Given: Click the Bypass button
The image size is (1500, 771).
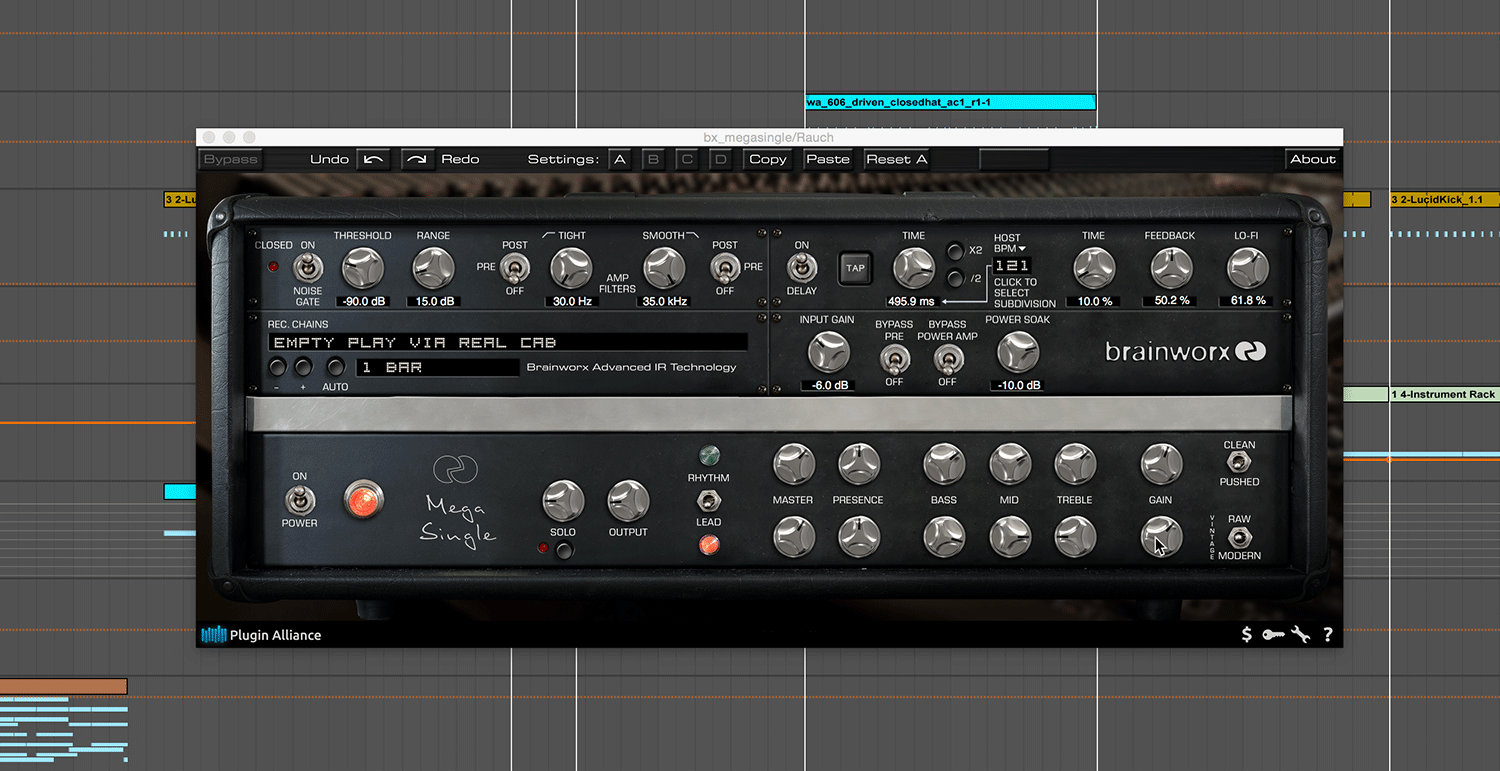Looking at the screenshot, I should (230, 159).
